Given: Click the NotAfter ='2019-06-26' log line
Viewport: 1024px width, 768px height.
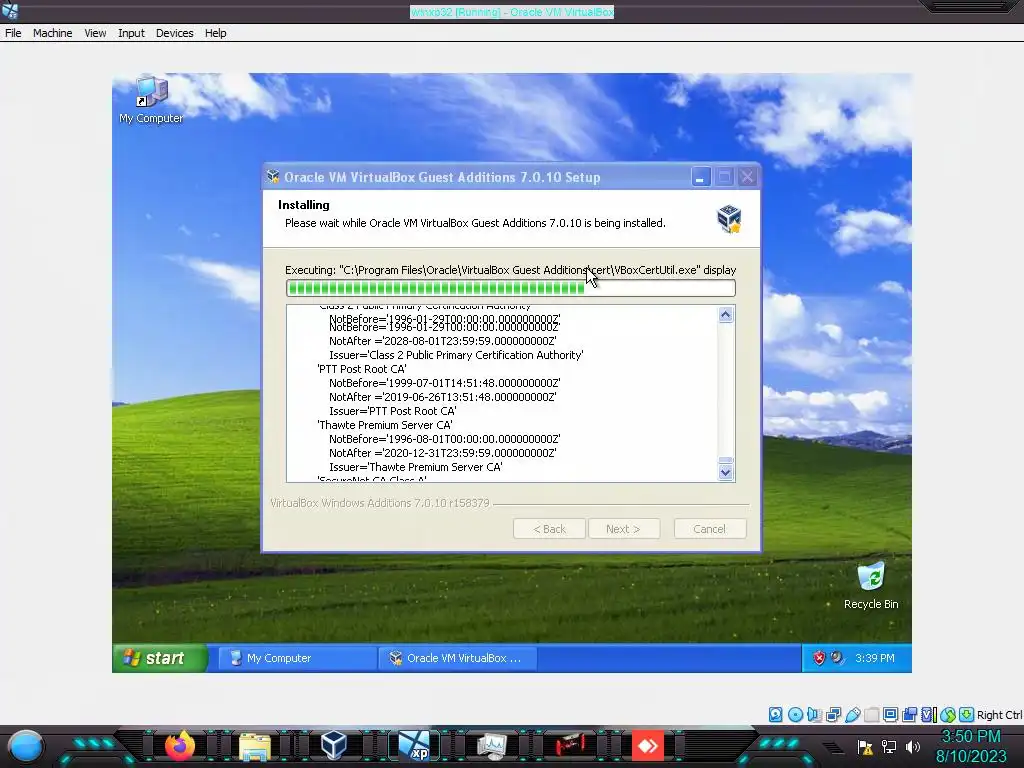Looking at the screenshot, I should [x=442, y=397].
